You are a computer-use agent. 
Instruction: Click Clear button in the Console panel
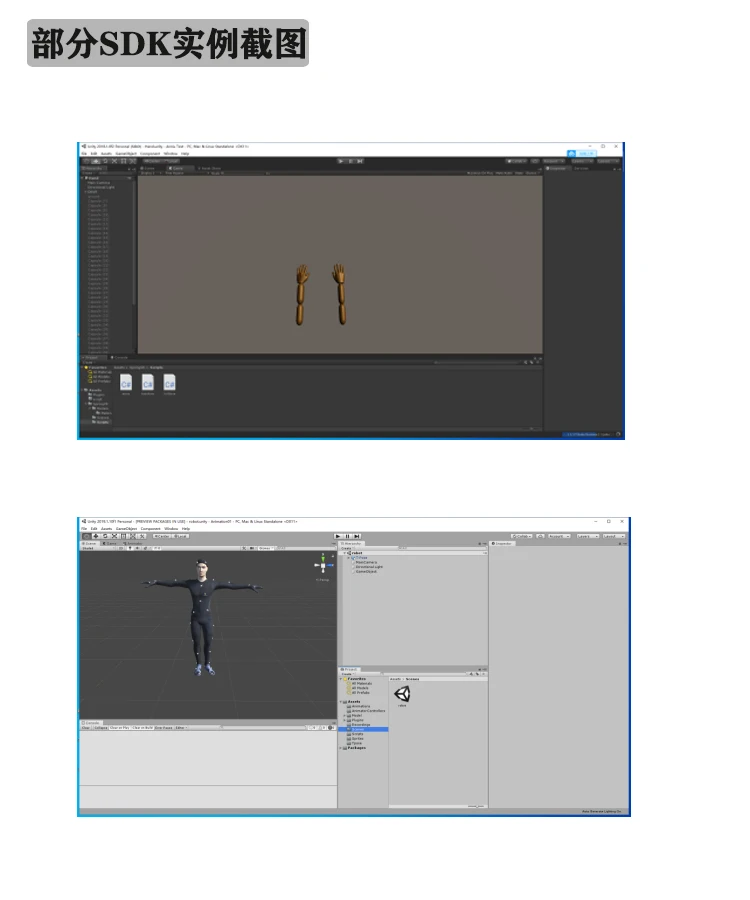(86, 727)
